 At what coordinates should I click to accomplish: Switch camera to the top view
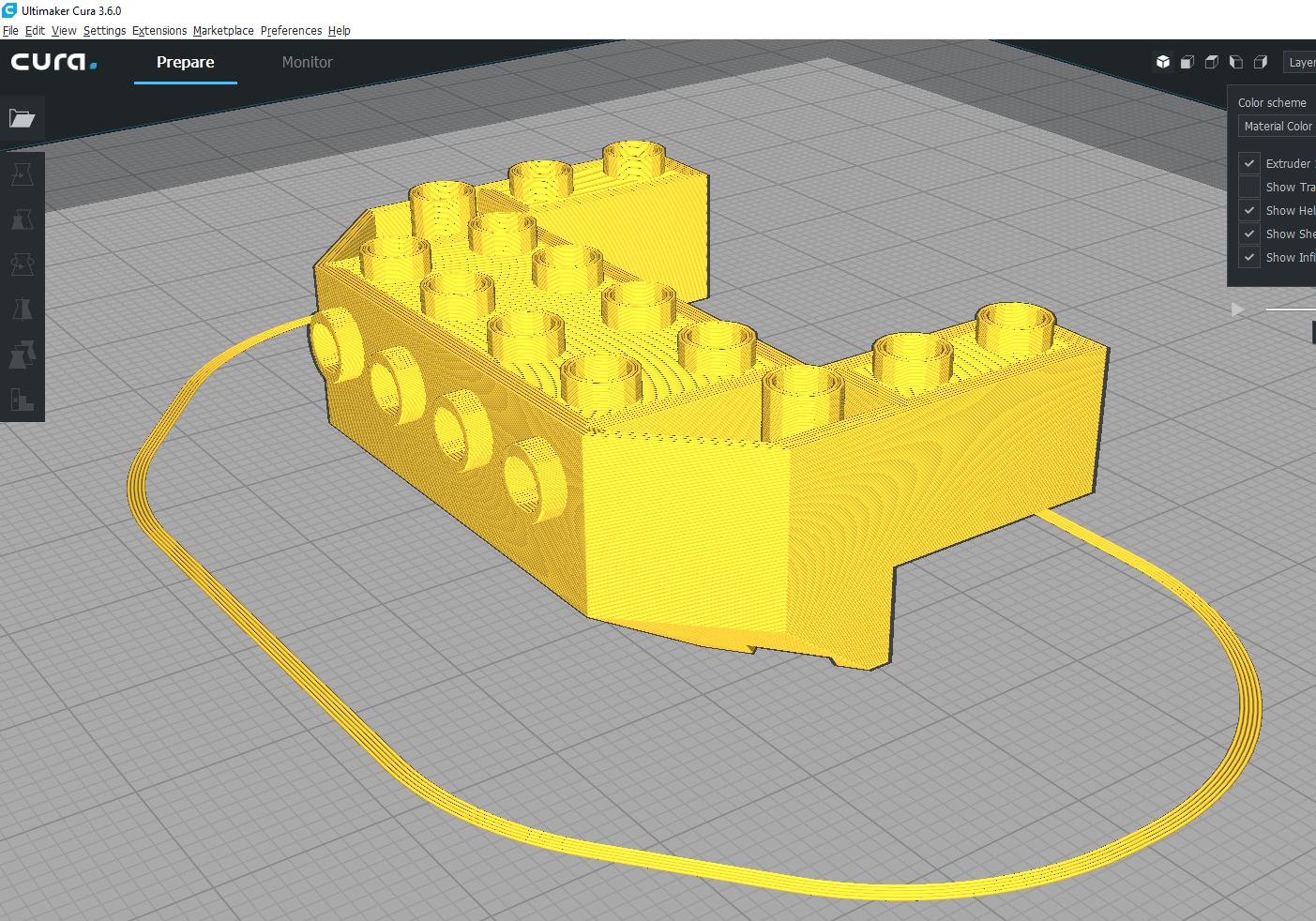coord(1212,62)
